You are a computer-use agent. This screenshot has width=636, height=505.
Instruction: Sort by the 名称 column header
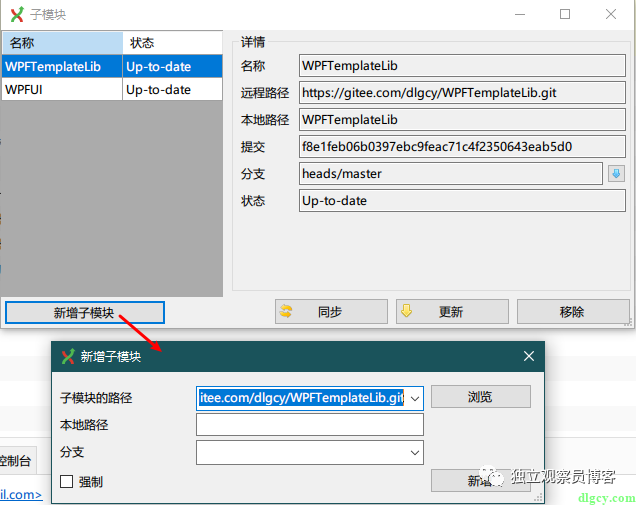point(62,43)
